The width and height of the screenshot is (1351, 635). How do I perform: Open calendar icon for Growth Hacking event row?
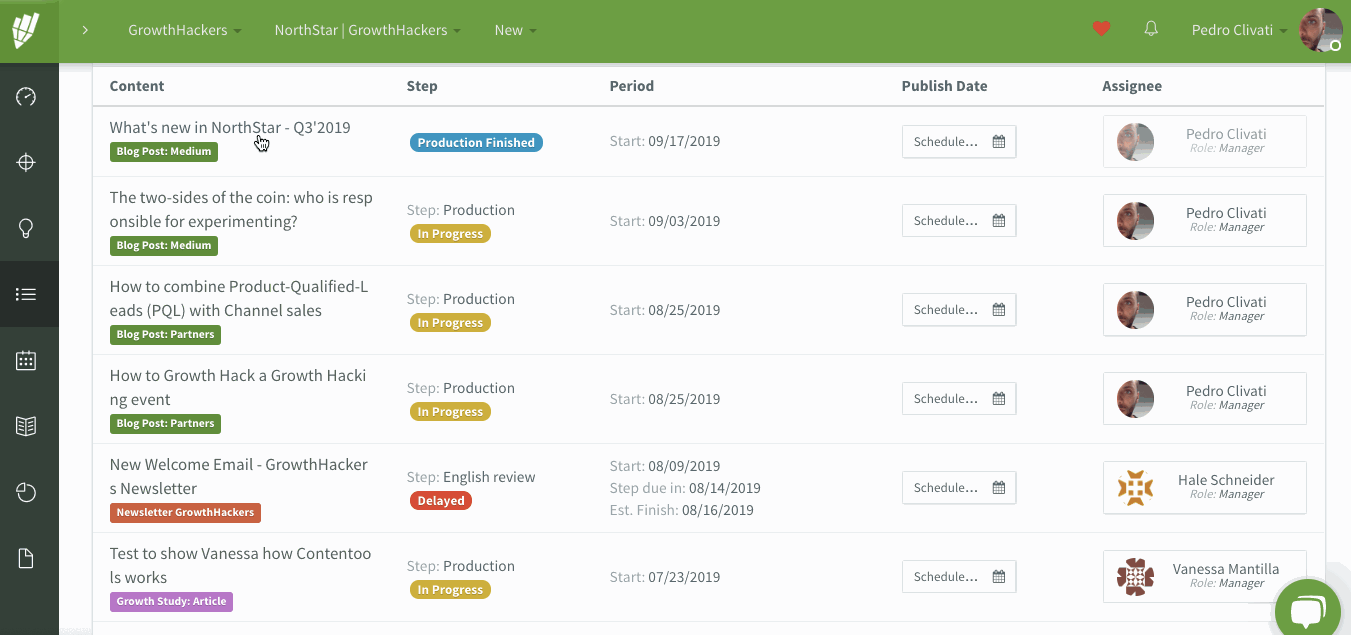tap(998, 399)
